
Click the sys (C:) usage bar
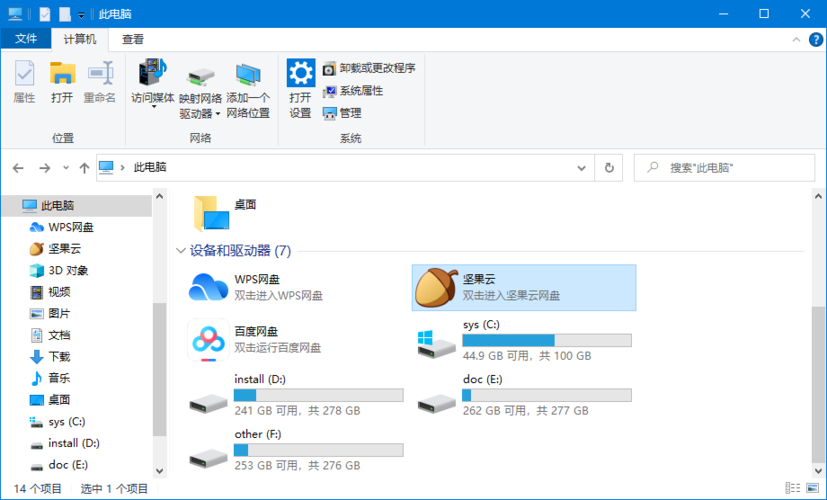click(x=547, y=340)
